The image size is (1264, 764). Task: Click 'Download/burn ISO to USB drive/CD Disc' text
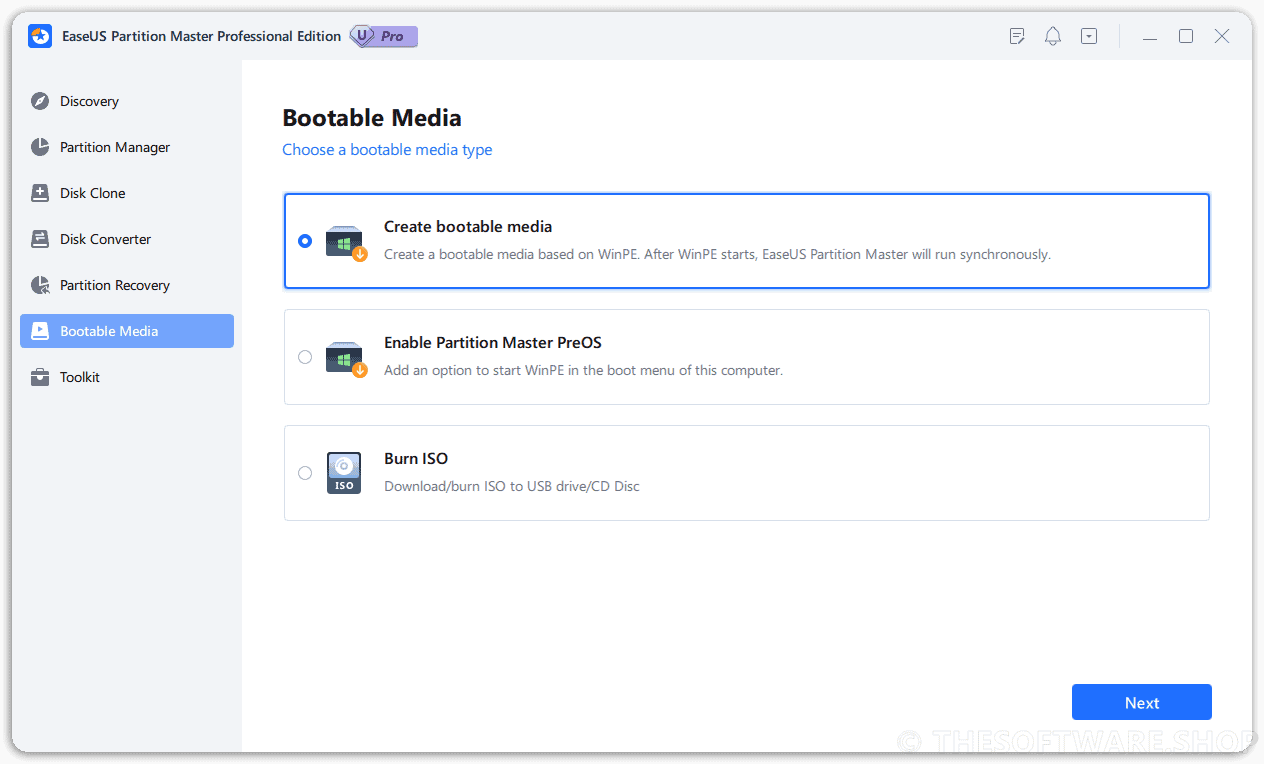point(512,487)
